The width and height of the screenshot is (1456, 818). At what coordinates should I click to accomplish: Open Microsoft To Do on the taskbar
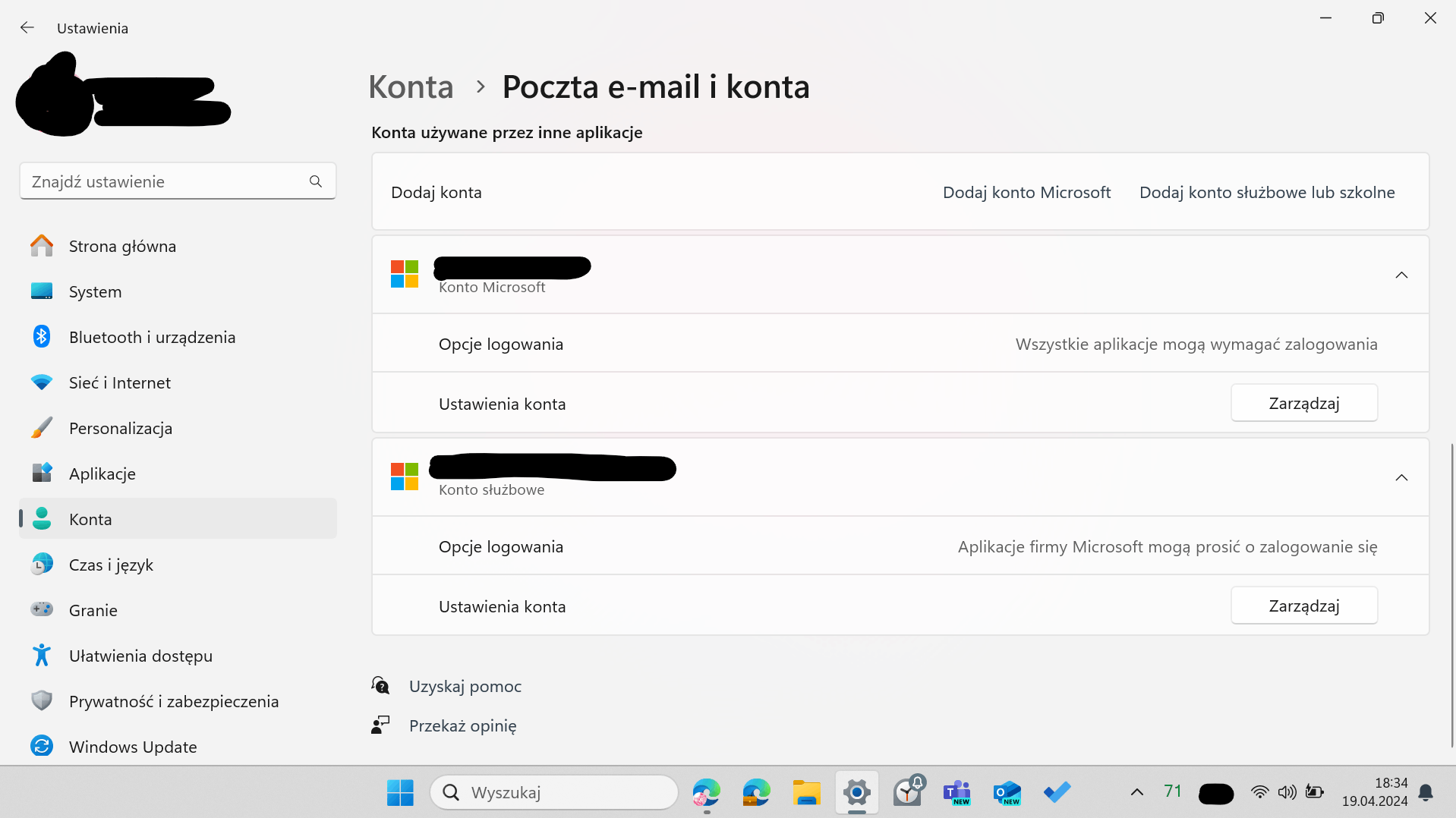(x=1057, y=792)
